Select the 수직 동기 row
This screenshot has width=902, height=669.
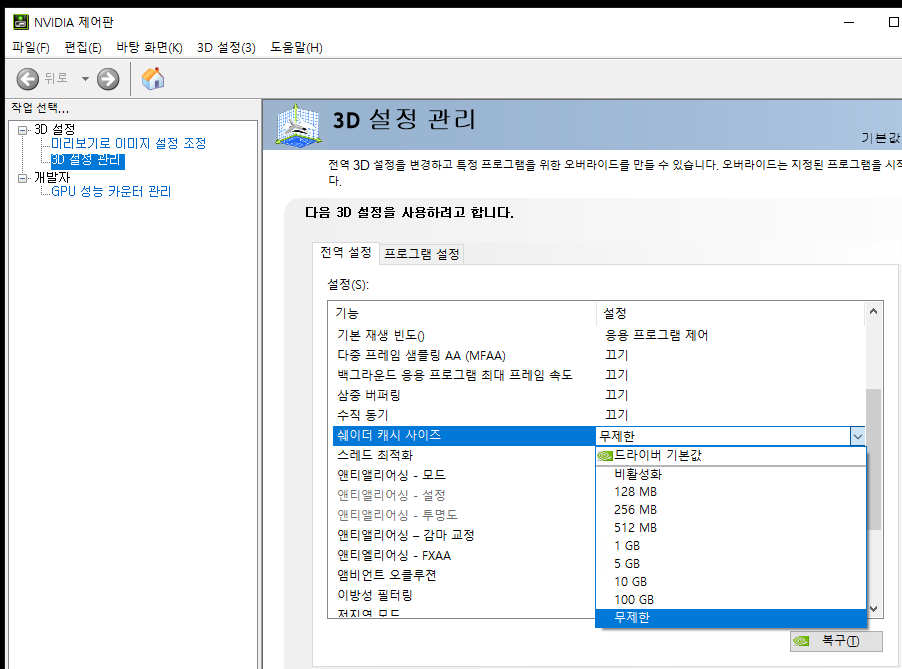point(598,415)
